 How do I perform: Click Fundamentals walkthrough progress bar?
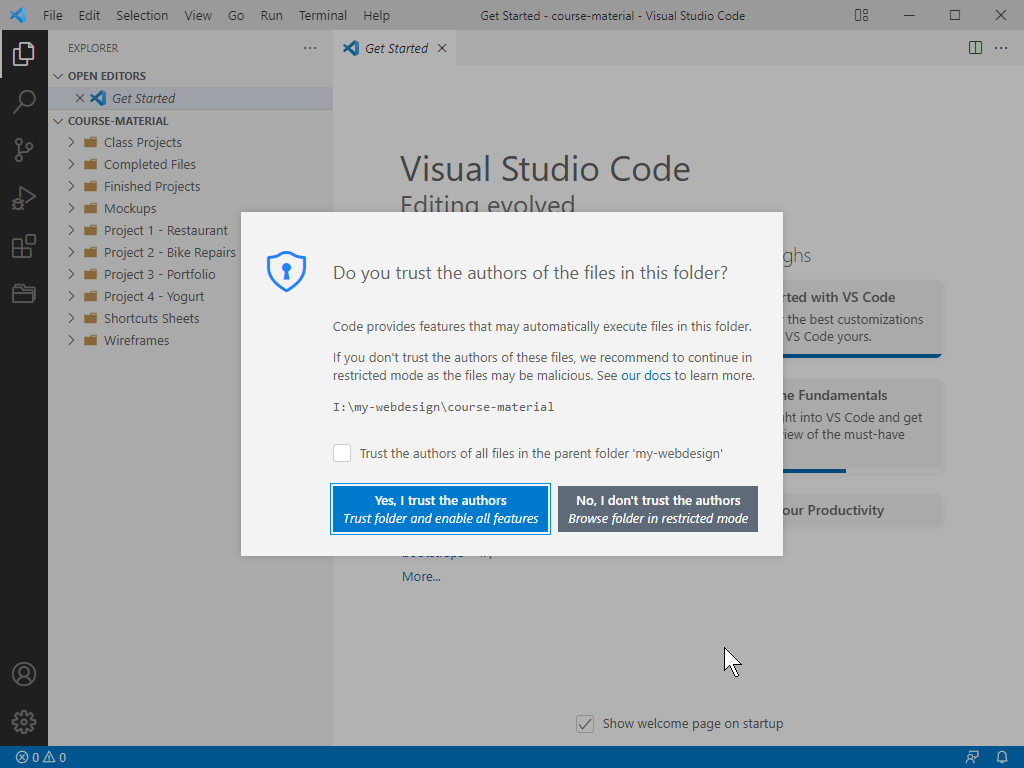point(862,471)
